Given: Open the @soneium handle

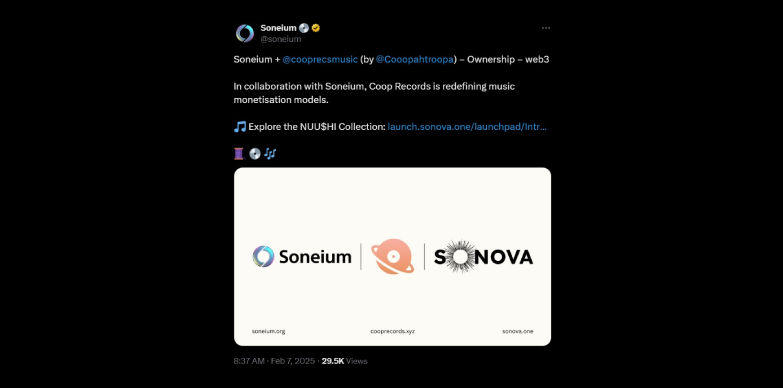Looking at the screenshot, I should pos(281,39).
